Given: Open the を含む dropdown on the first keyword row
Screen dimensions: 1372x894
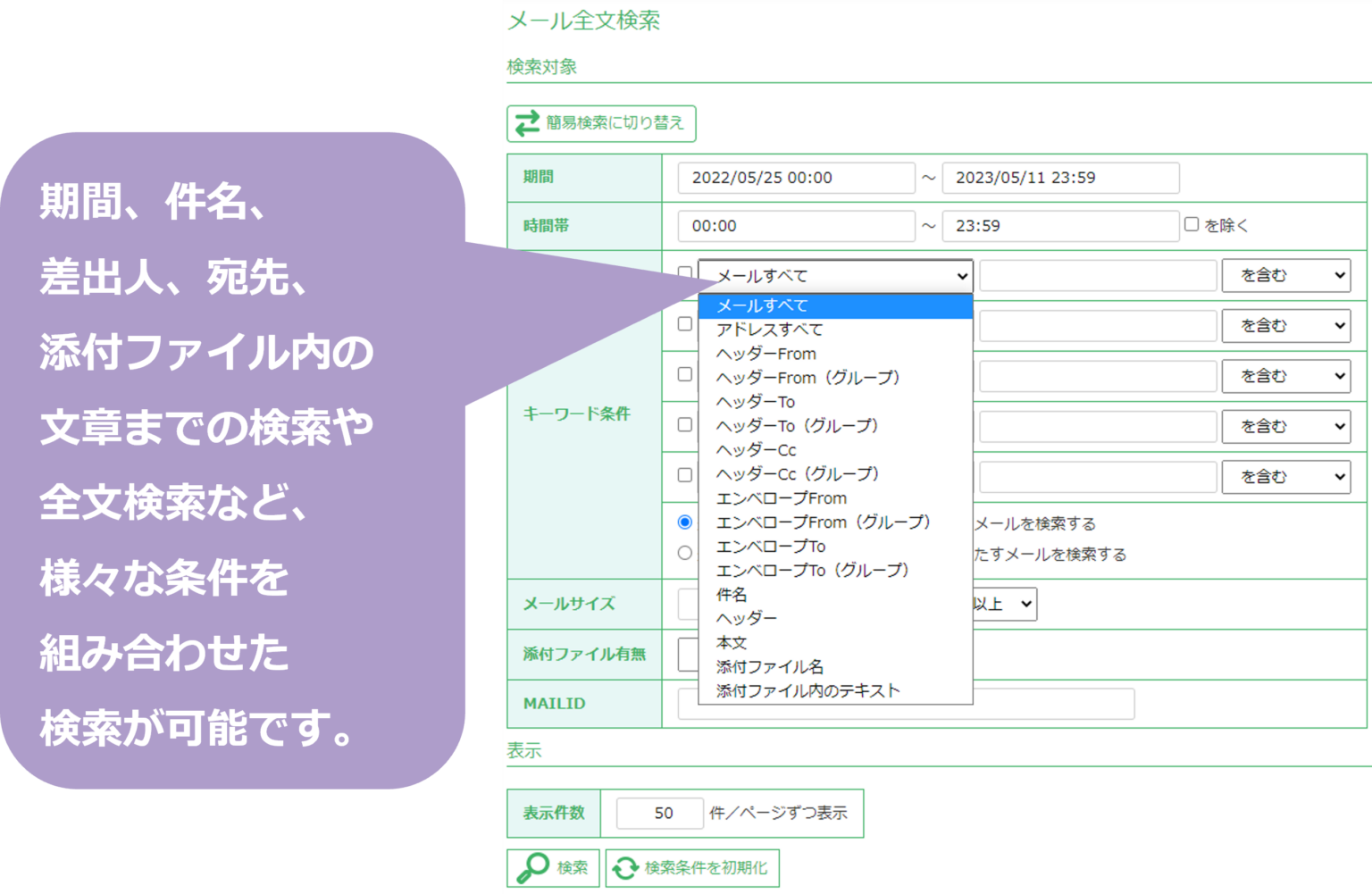Looking at the screenshot, I should pyautogui.click(x=1286, y=275).
